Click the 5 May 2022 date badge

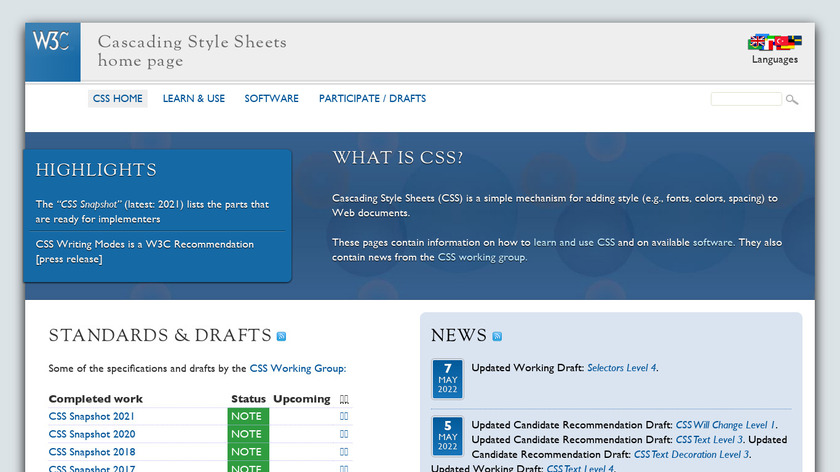tap(447, 436)
